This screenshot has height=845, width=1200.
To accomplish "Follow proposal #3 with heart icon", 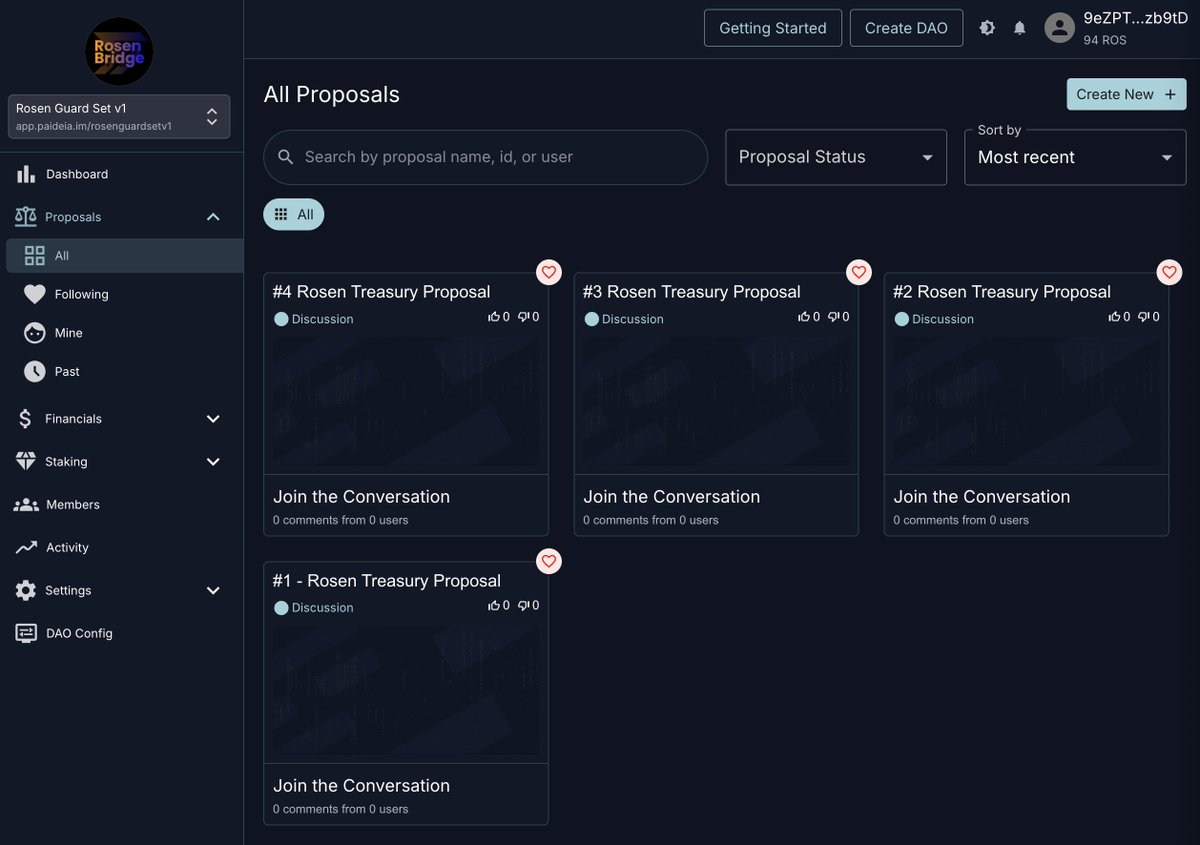I will 859,272.
